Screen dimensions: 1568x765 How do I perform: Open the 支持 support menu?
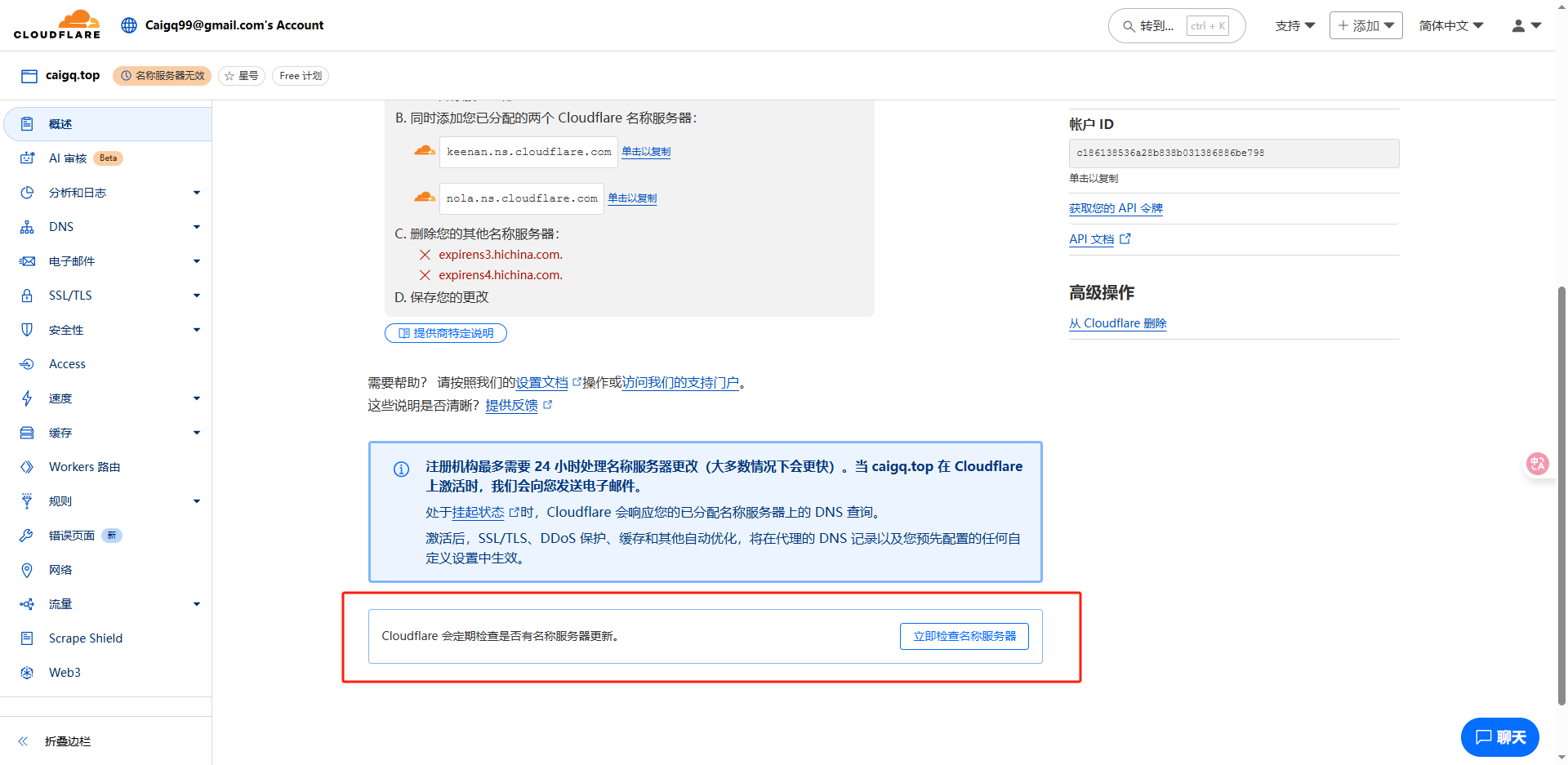click(x=1294, y=26)
